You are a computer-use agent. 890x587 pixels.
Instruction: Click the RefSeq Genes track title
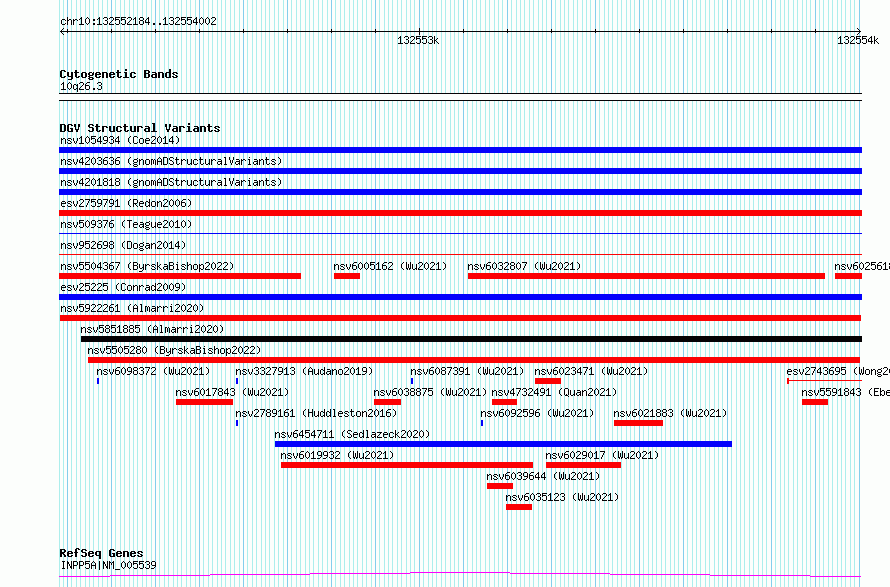click(101, 553)
